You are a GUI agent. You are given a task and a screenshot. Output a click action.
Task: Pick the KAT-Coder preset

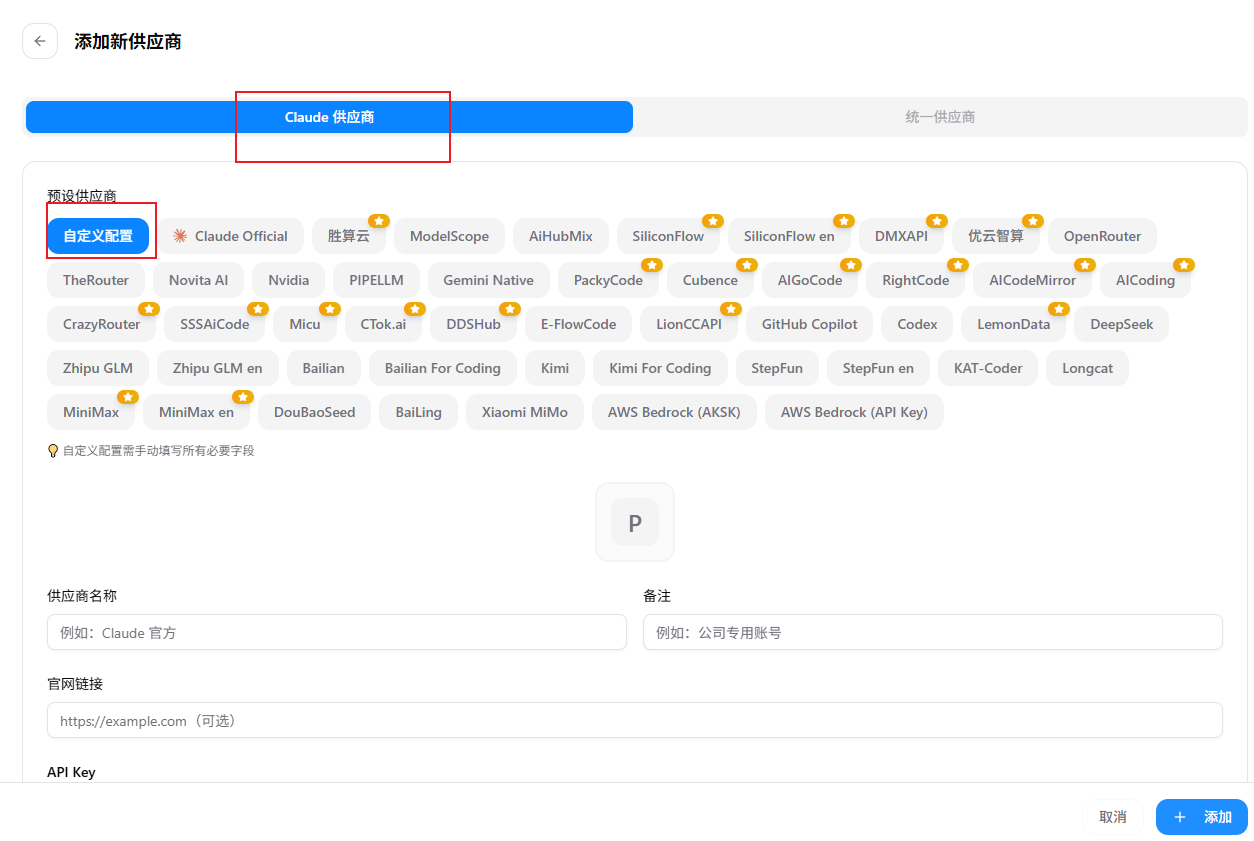pyautogui.click(x=988, y=368)
